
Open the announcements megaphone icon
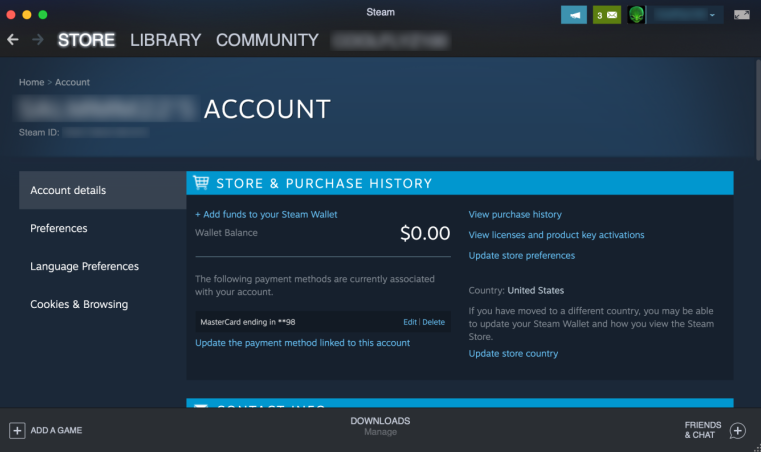click(x=574, y=15)
